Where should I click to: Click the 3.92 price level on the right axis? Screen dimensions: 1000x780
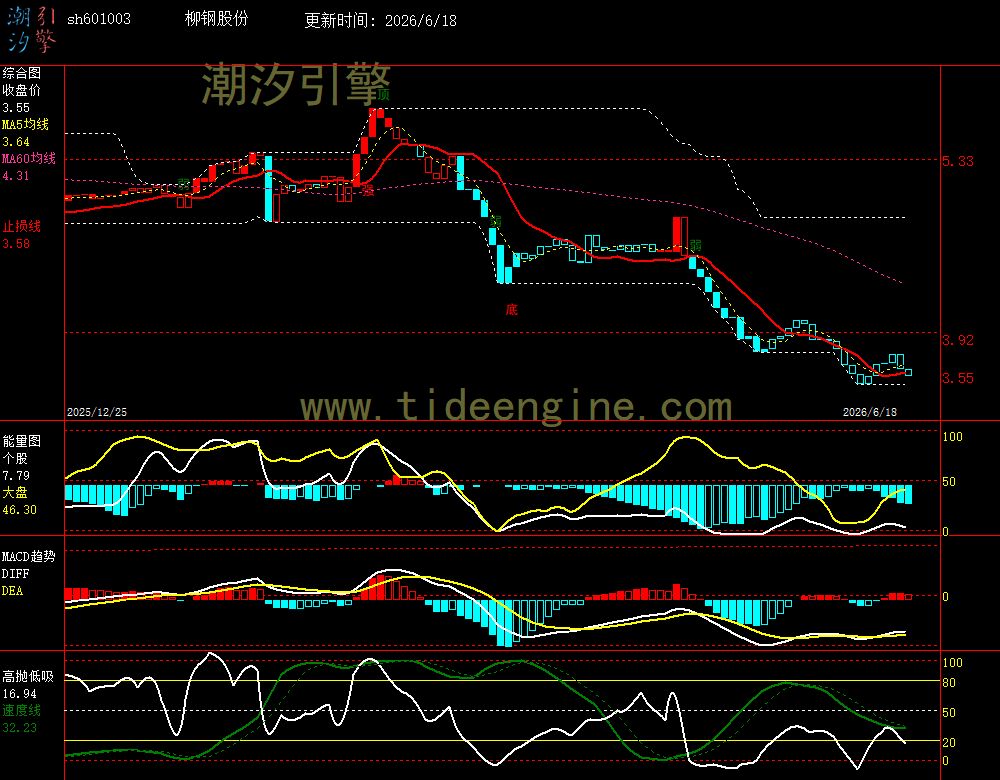click(x=958, y=340)
